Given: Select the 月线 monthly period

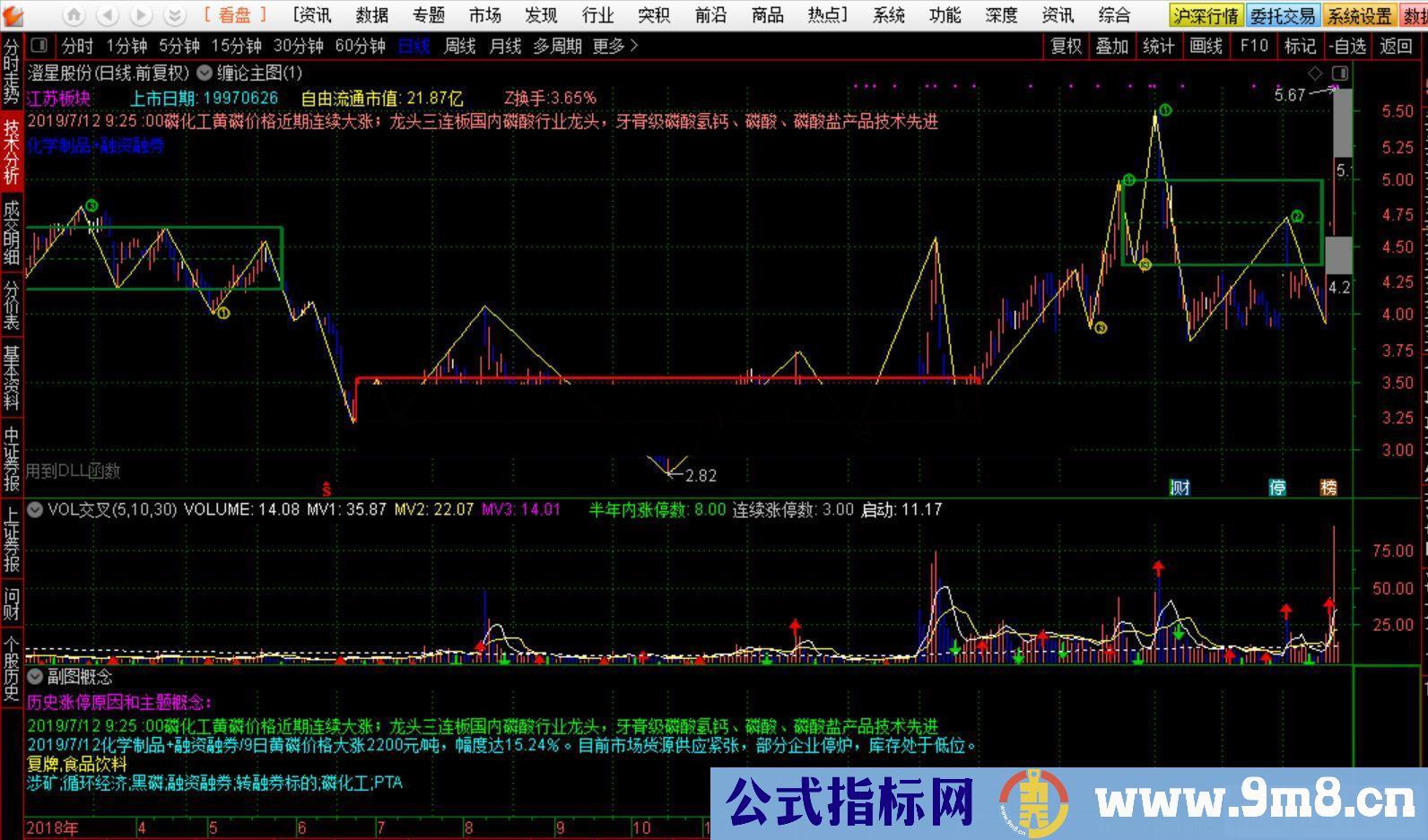Looking at the screenshot, I should 505,46.
